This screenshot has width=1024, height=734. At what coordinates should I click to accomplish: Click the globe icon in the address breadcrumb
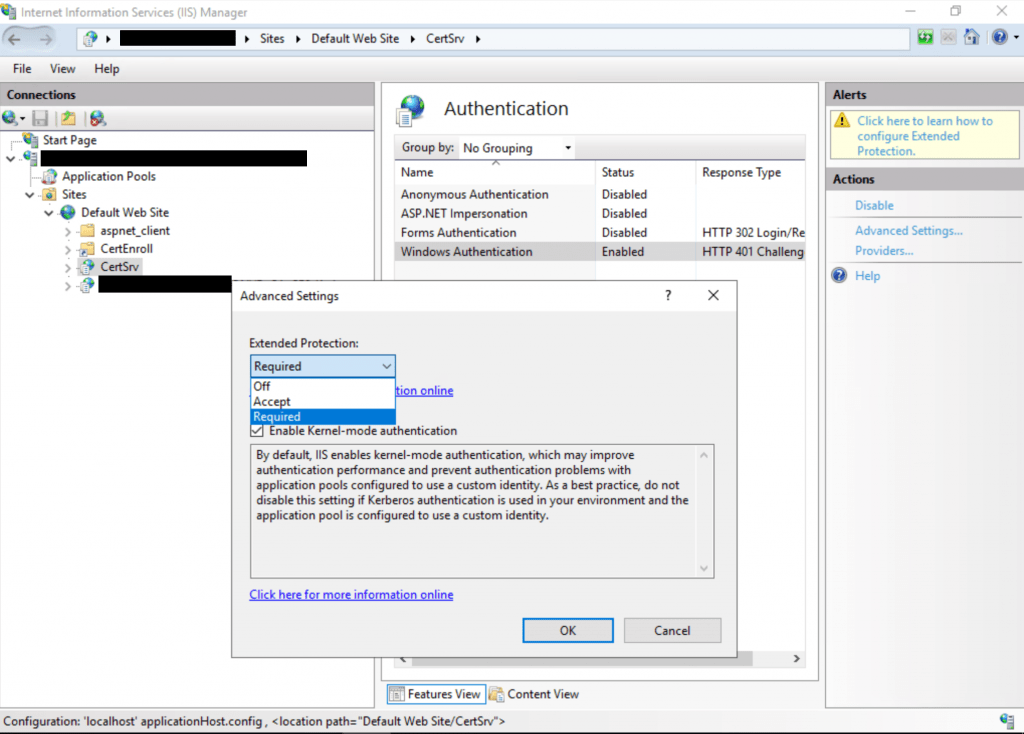[x=90, y=39]
